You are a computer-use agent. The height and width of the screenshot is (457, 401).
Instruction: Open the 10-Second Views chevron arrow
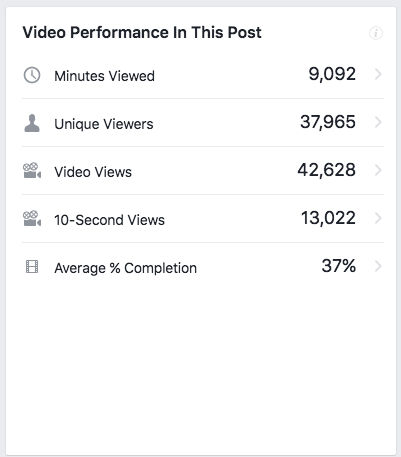pyautogui.click(x=378, y=218)
